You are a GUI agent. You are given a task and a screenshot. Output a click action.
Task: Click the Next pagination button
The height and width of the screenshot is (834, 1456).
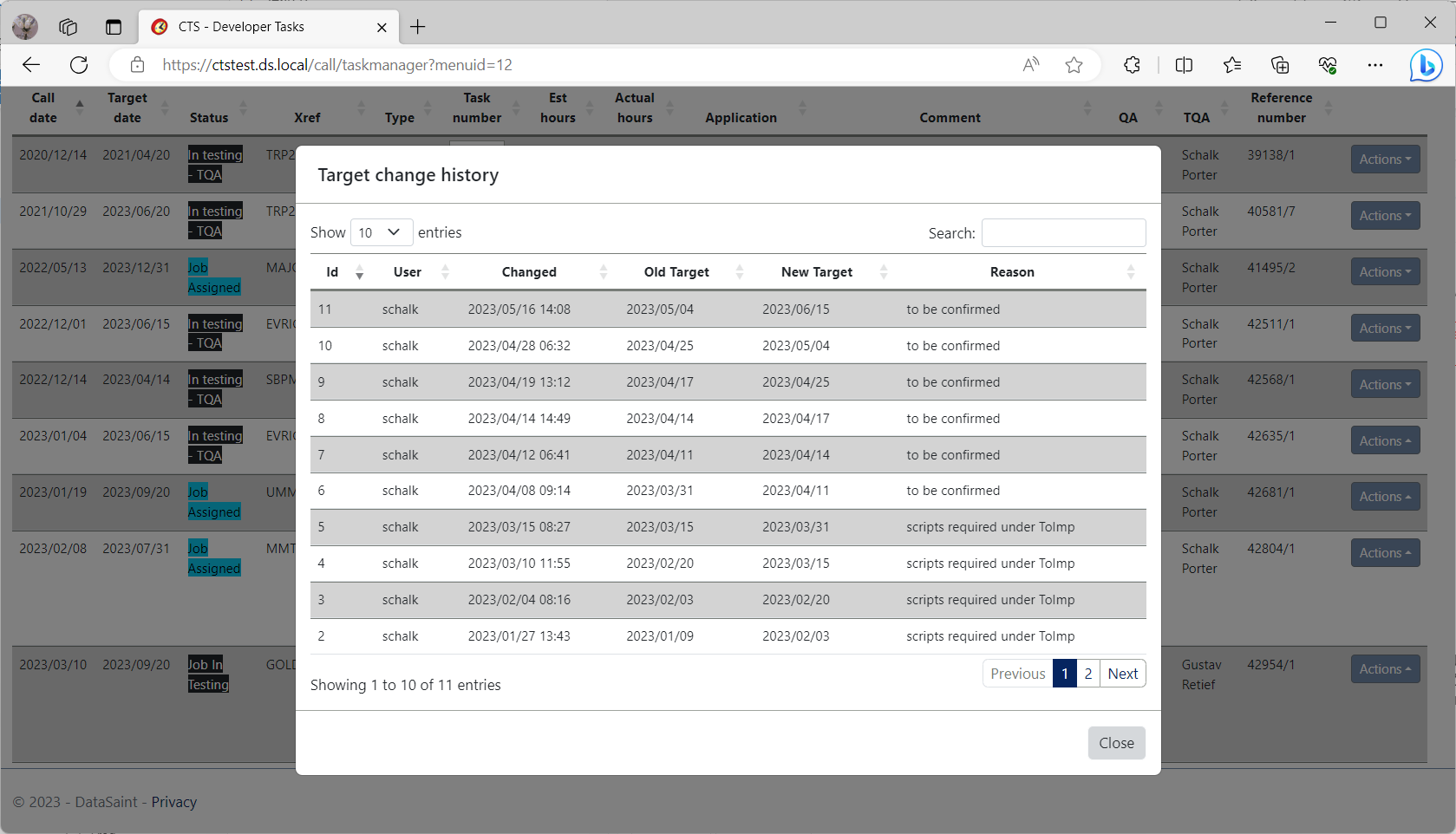tap(1123, 674)
